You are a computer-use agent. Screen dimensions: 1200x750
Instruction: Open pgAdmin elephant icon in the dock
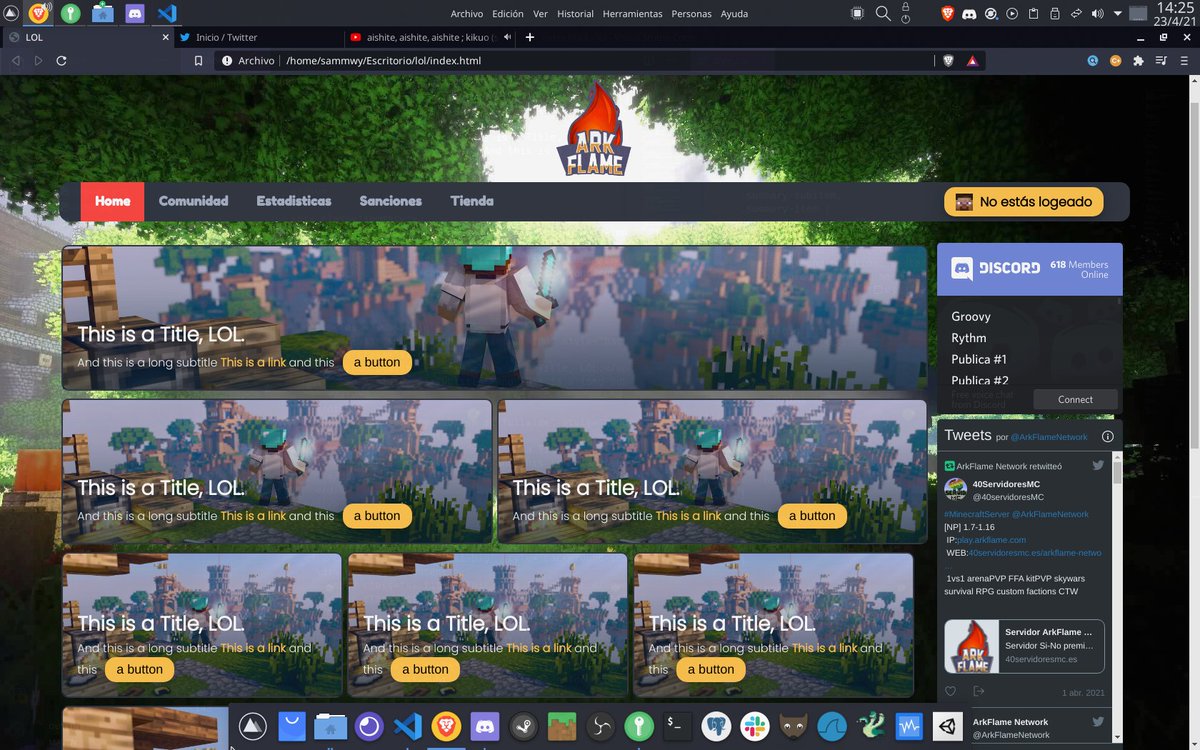(x=716, y=726)
